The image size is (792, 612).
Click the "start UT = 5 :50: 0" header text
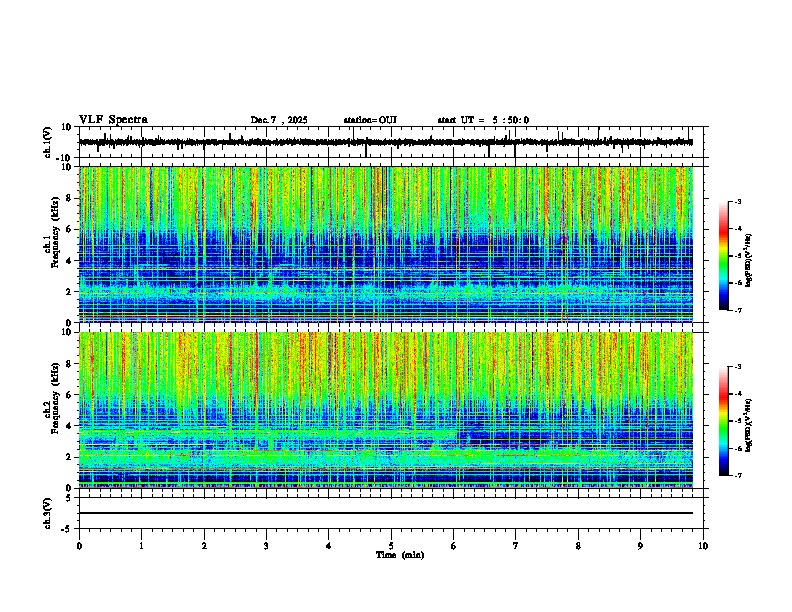coord(483,120)
